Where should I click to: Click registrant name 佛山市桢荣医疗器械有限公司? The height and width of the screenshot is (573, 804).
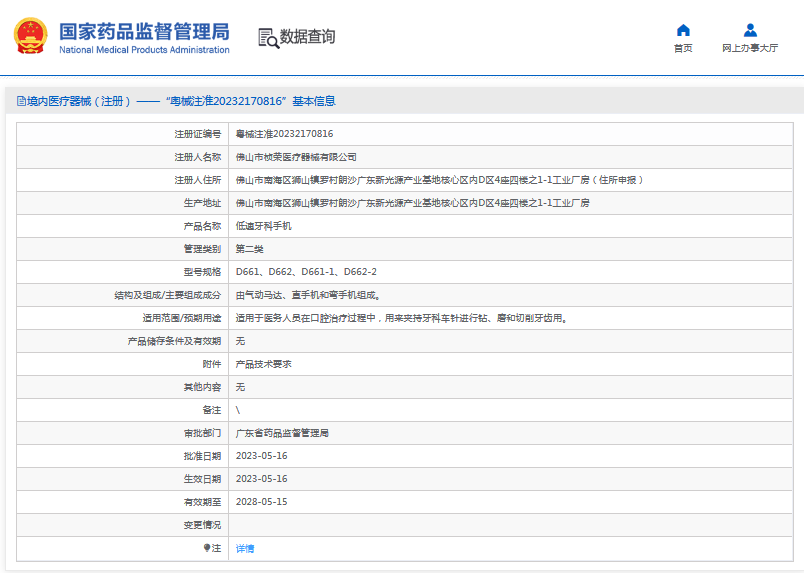296,157
